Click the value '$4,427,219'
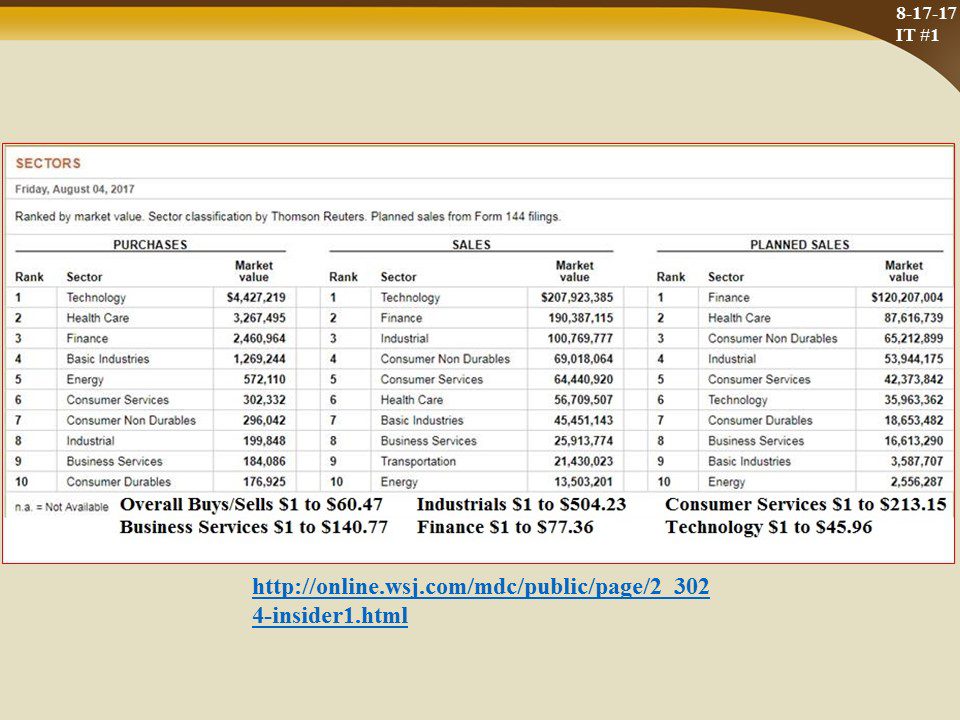Viewport: 960px width, 720px height. click(256, 298)
